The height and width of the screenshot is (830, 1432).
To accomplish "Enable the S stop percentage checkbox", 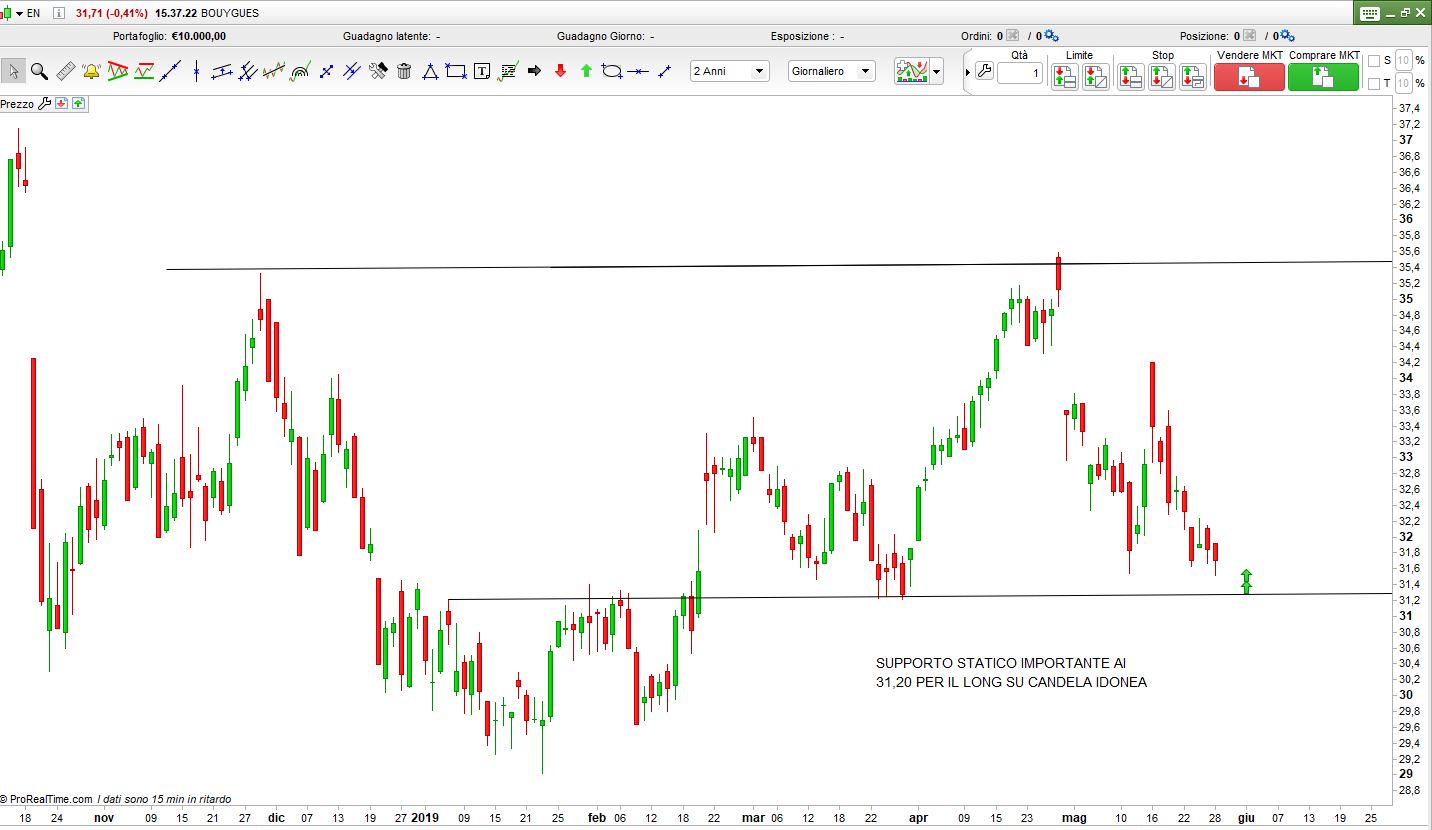I will [x=1373, y=60].
